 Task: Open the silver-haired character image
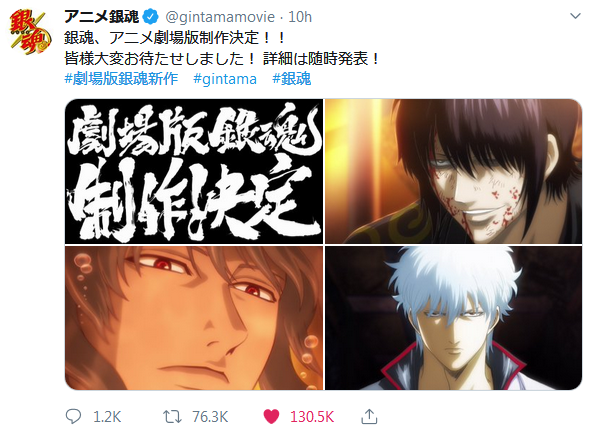453,318
